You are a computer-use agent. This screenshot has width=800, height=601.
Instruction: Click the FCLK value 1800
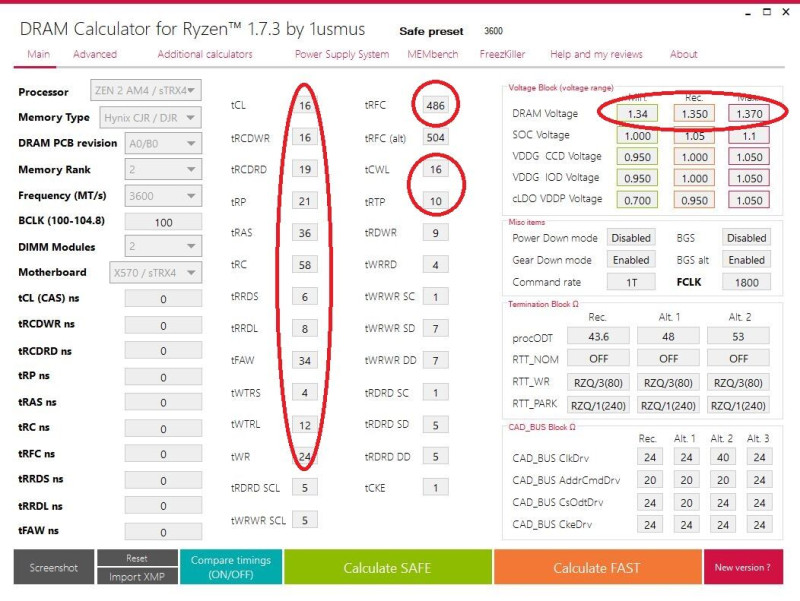[x=746, y=282]
